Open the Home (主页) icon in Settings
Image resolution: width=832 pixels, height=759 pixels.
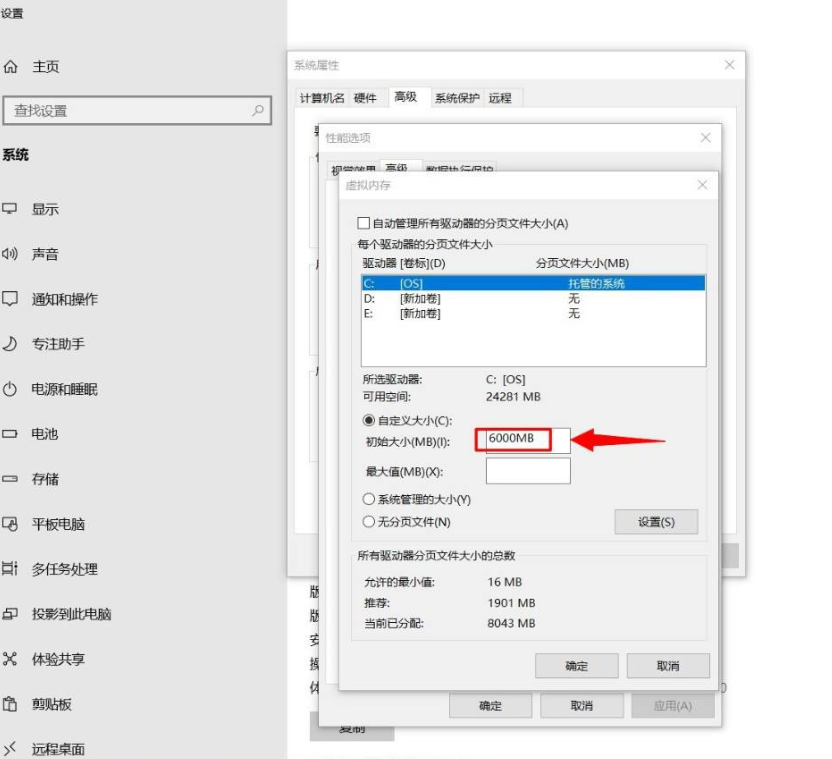click(x=10, y=67)
